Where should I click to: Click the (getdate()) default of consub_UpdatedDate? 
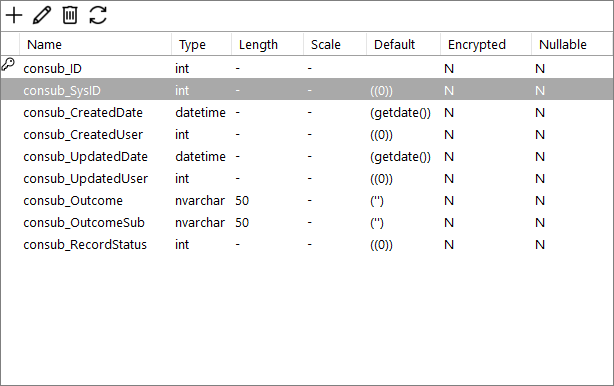tap(400, 157)
